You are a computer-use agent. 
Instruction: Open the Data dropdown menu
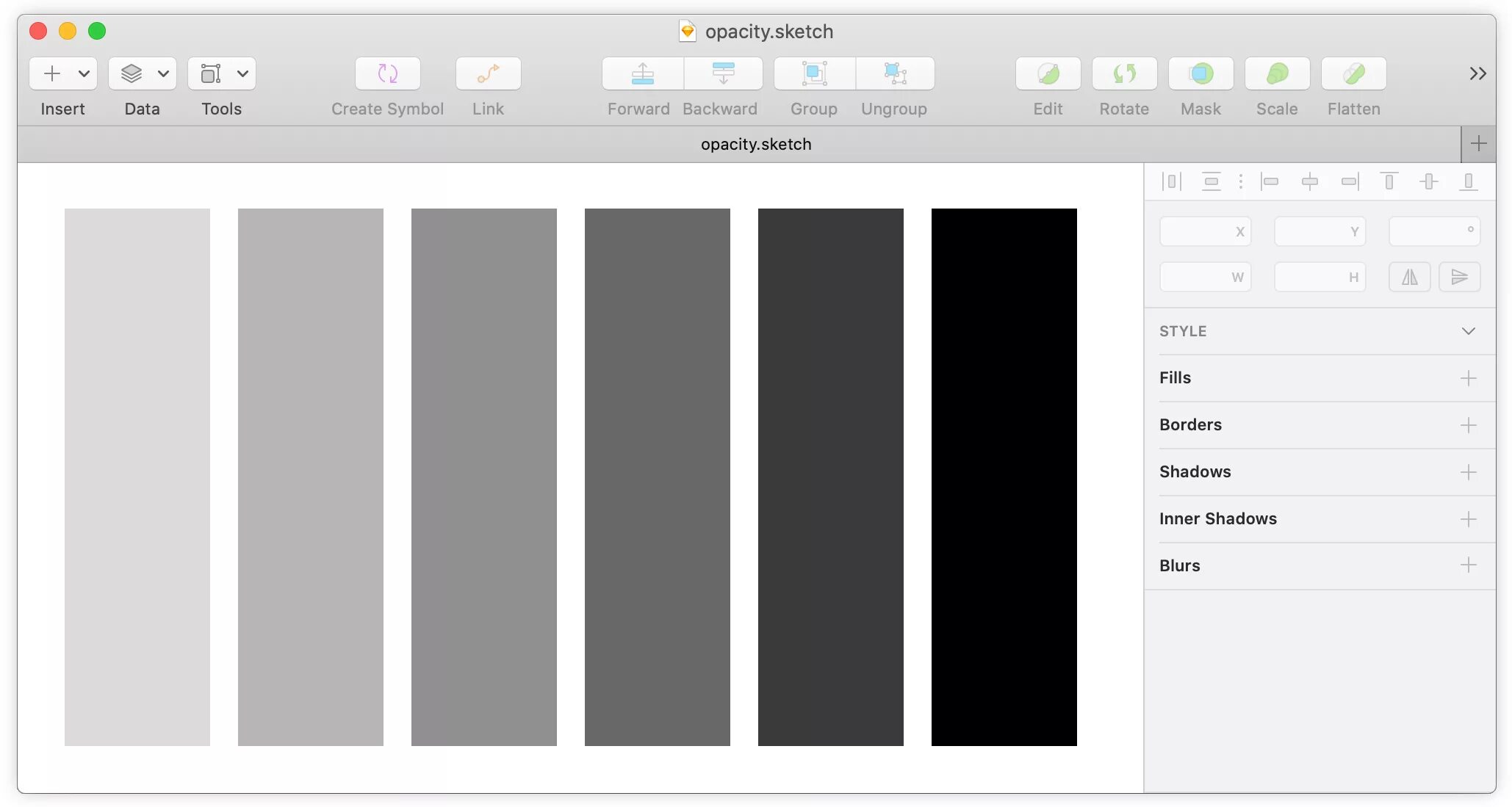(x=163, y=73)
